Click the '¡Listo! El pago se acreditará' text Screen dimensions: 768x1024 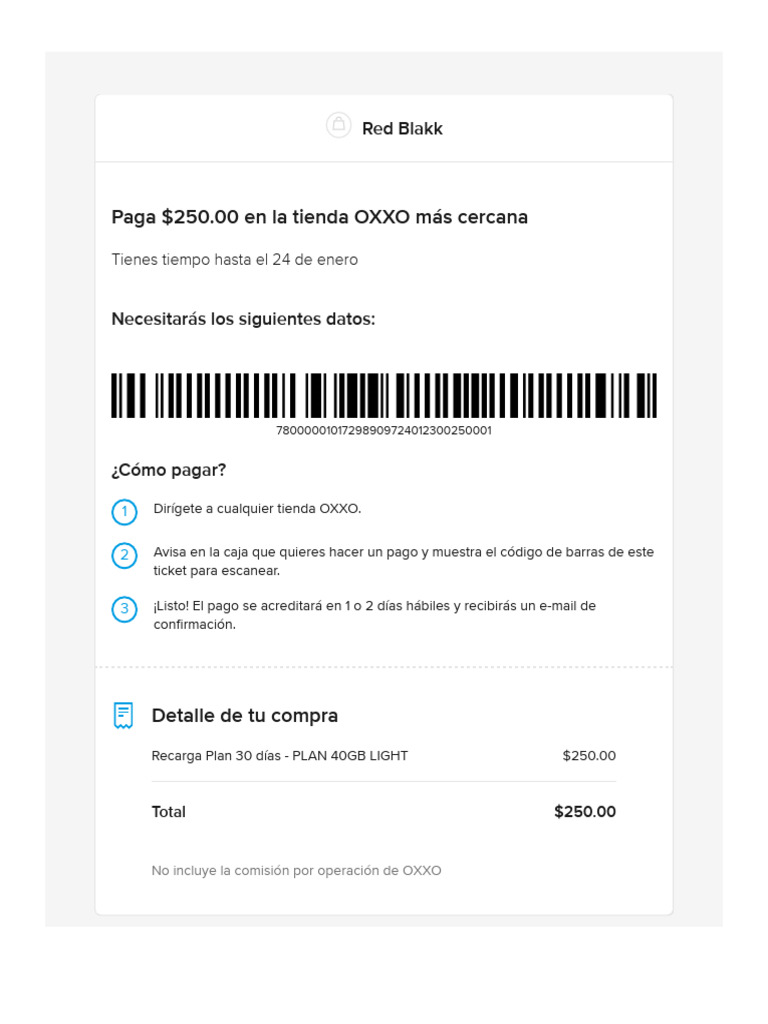[x=374, y=615]
